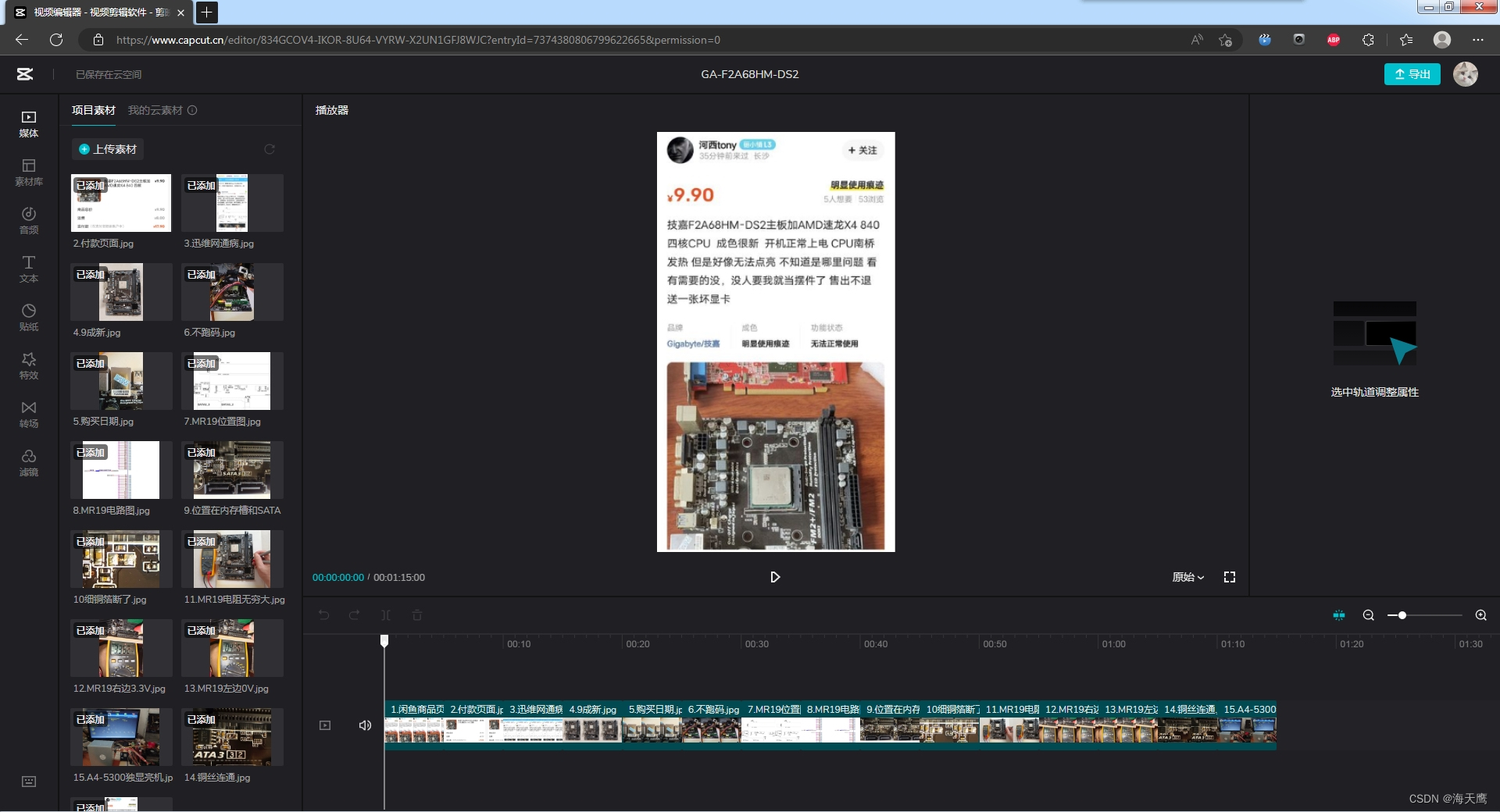Click the 01:00 mark on timeline ruler
This screenshot has width=1500, height=812.
coord(1113,644)
